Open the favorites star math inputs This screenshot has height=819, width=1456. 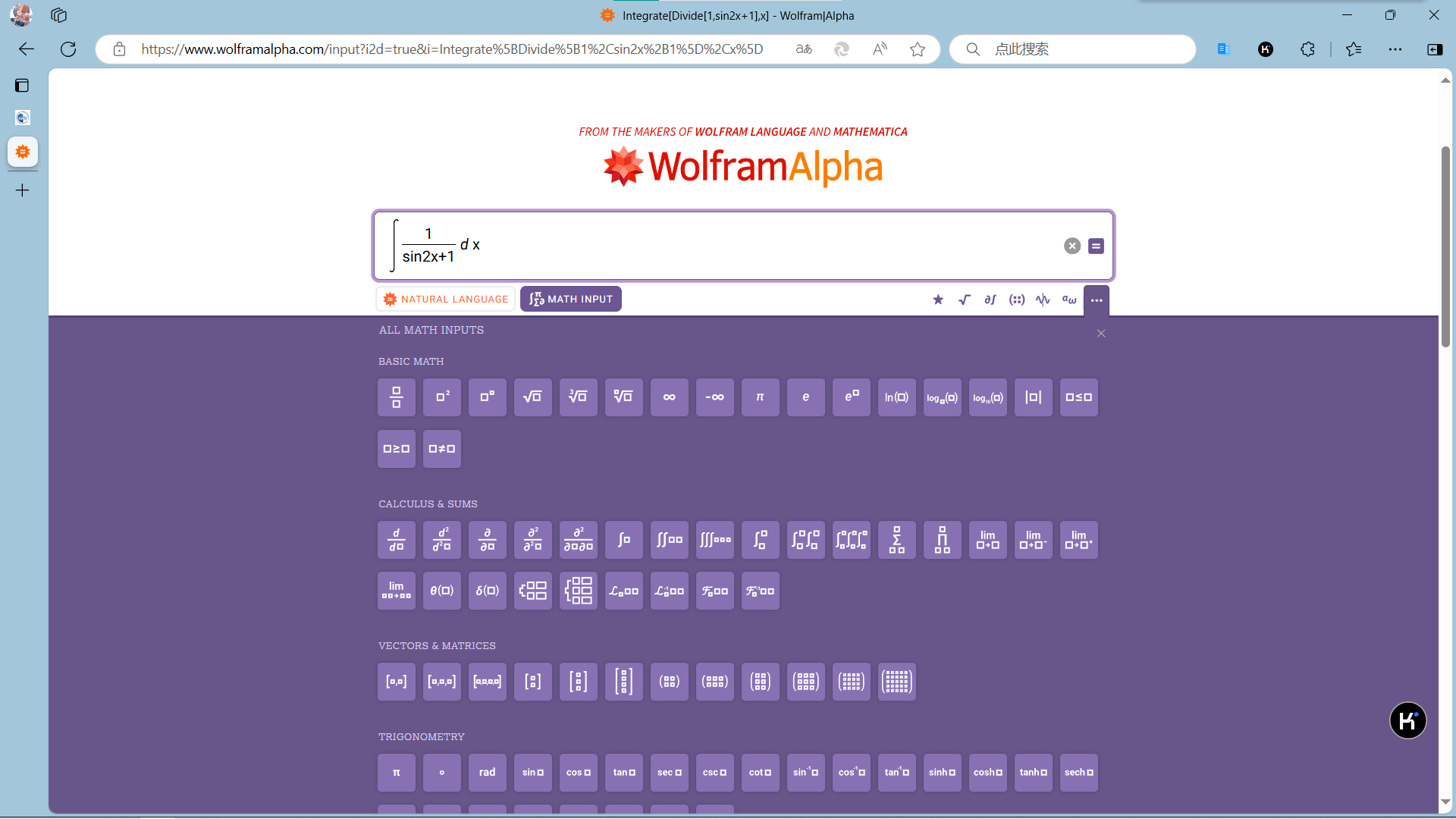coord(938,300)
